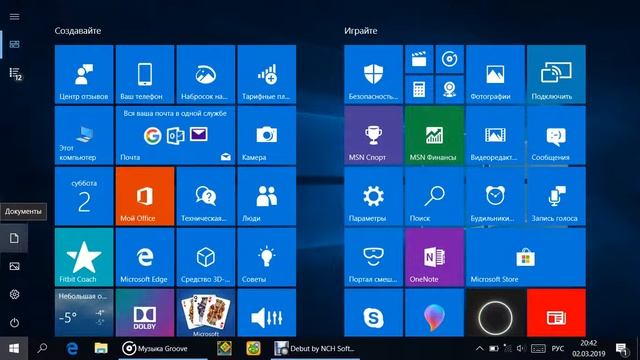Open the Поиск search tile

(x=434, y=196)
